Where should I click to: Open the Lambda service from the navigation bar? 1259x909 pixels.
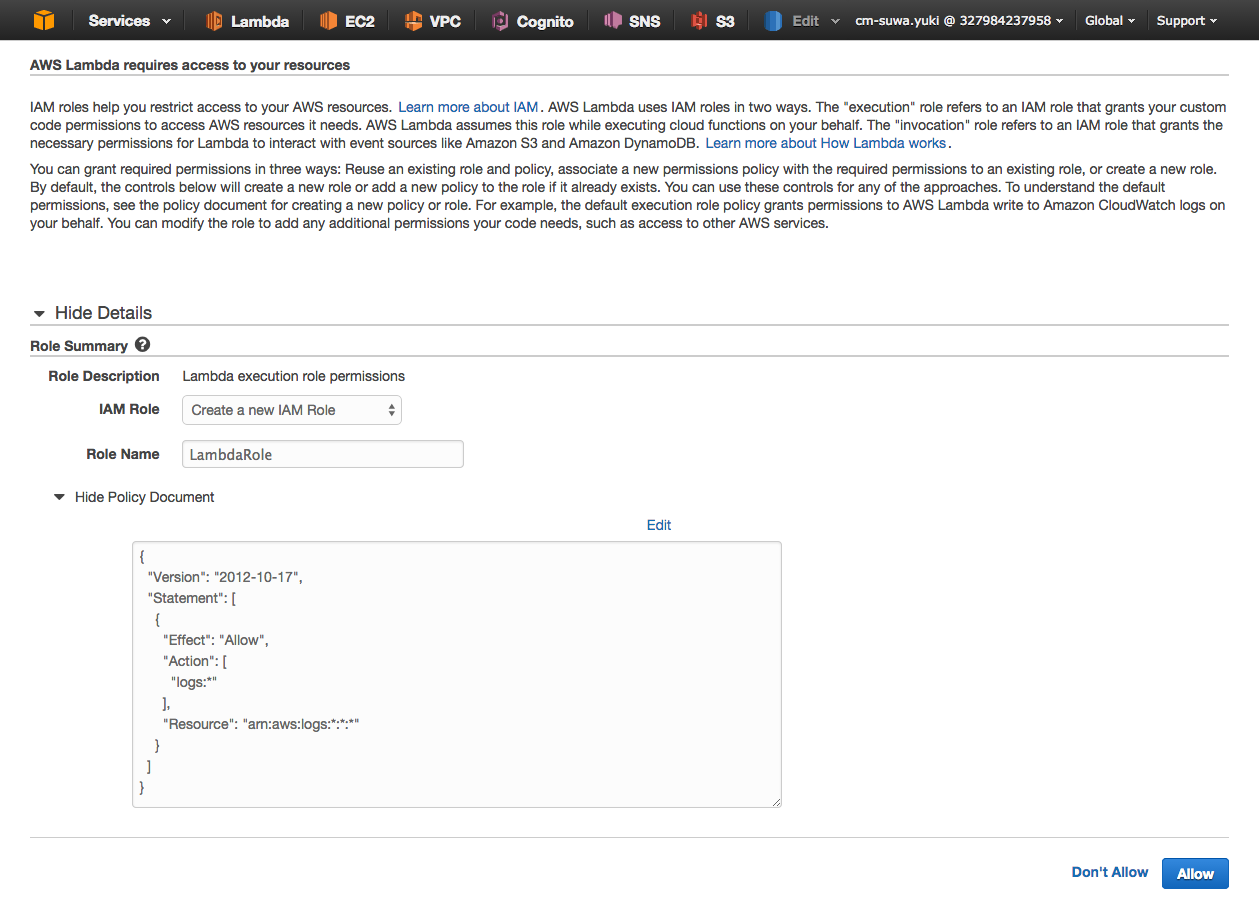[245, 20]
